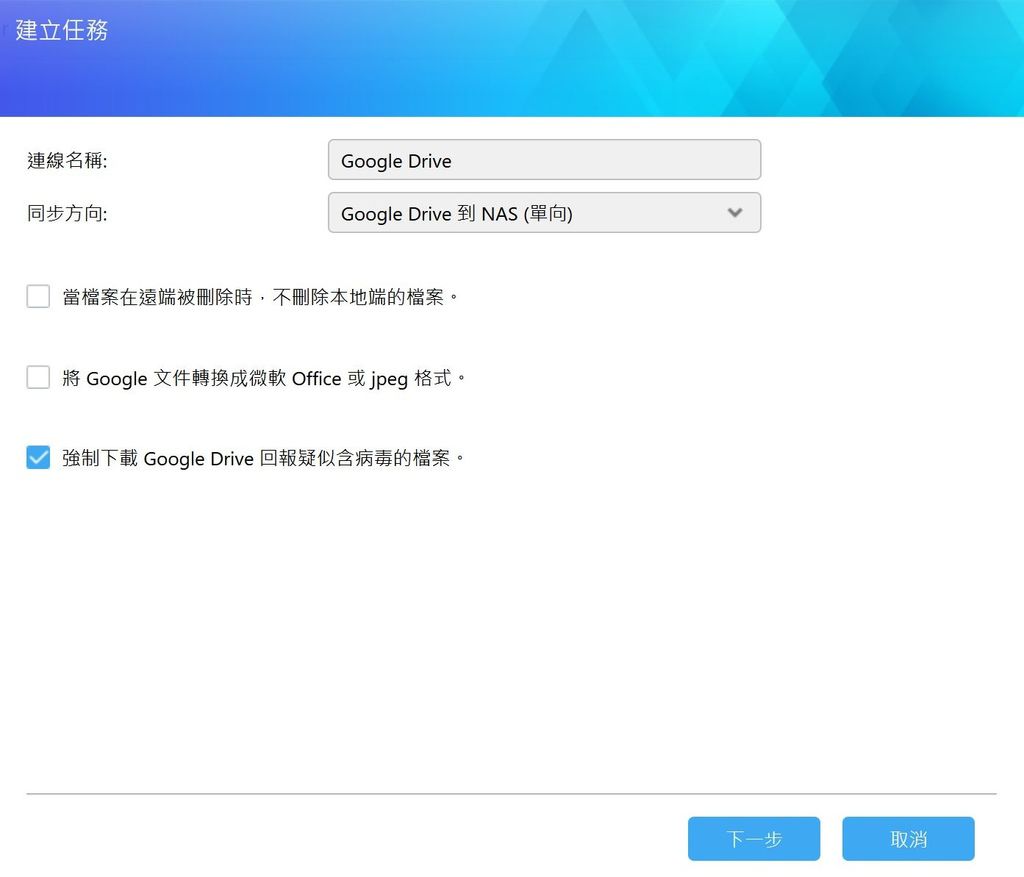
Task: Check converting Google docs to Office or jpeg
Action: click(38, 377)
